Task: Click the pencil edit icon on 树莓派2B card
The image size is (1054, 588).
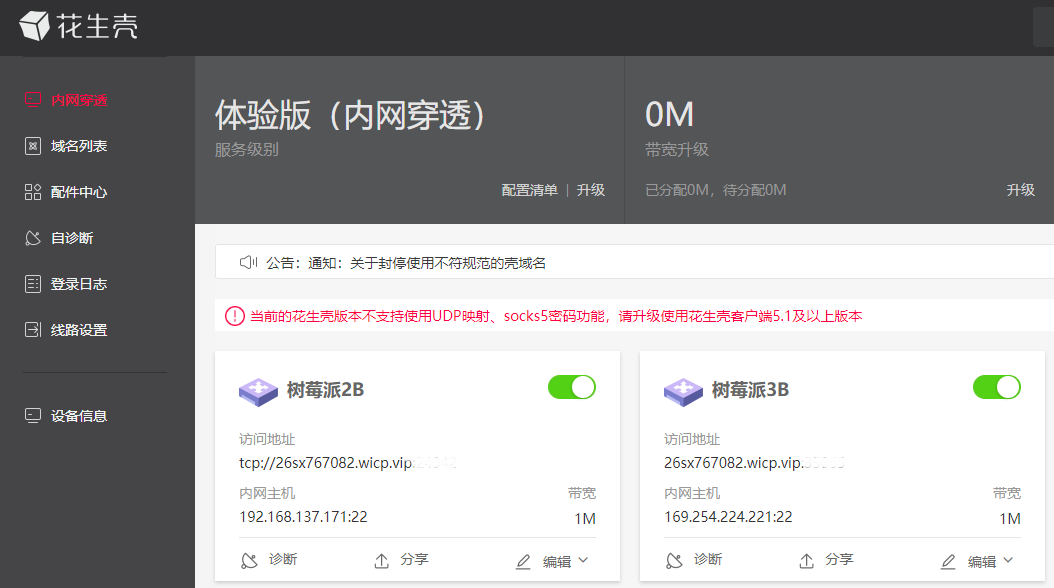Action: click(523, 562)
